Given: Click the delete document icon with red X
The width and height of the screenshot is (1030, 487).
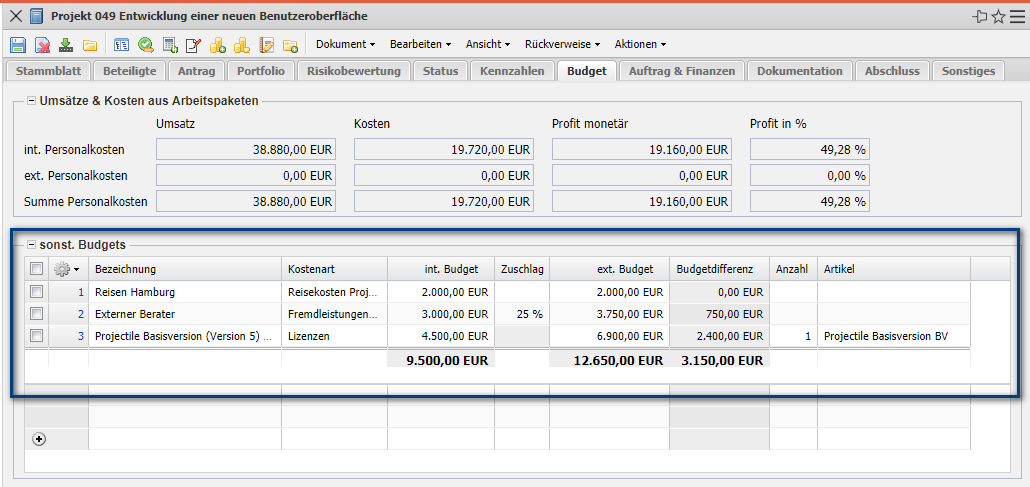Looking at the screenshot, I should coord(42,45).
